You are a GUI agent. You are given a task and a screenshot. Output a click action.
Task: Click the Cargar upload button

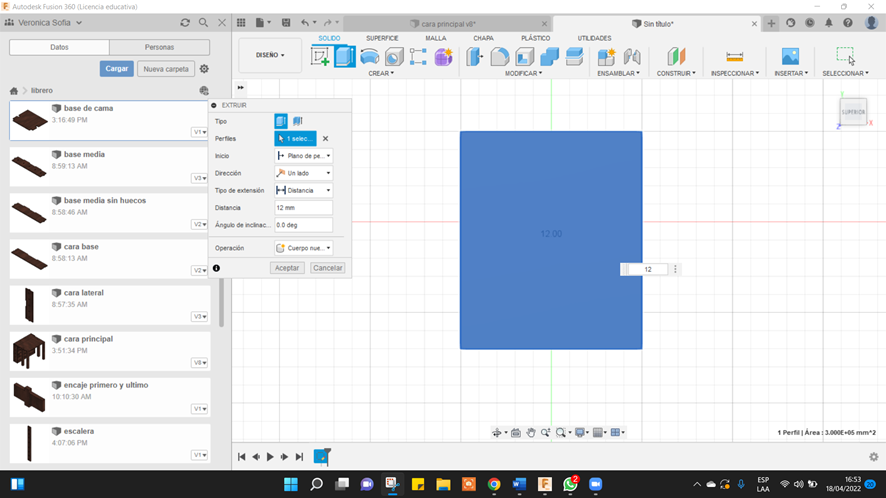click(x=117, y=69)
